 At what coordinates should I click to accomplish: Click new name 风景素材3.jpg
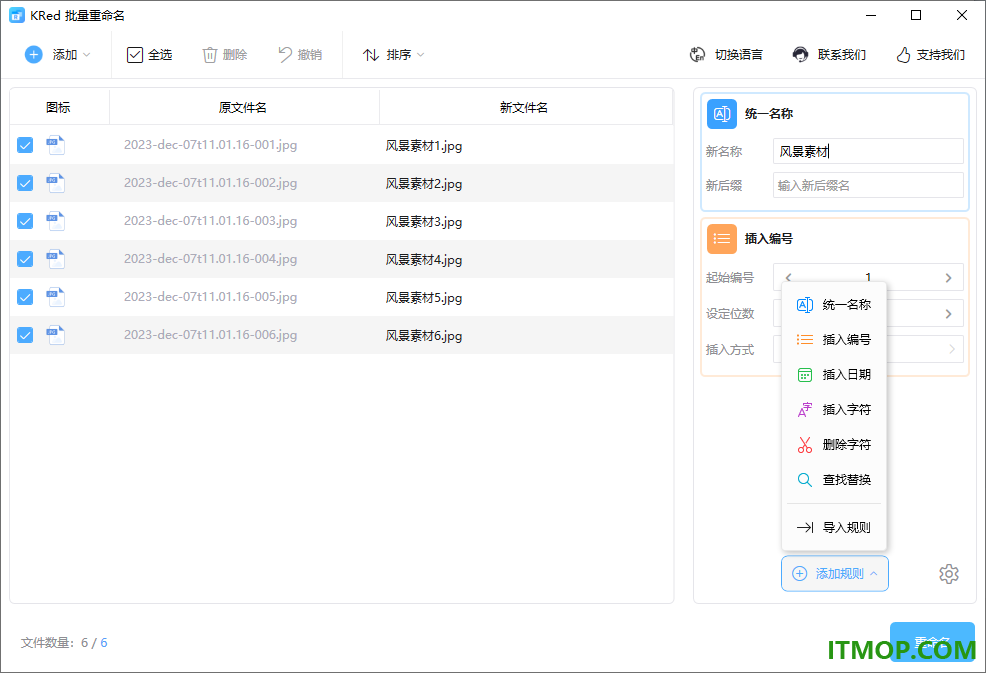[x=424, y=221]
